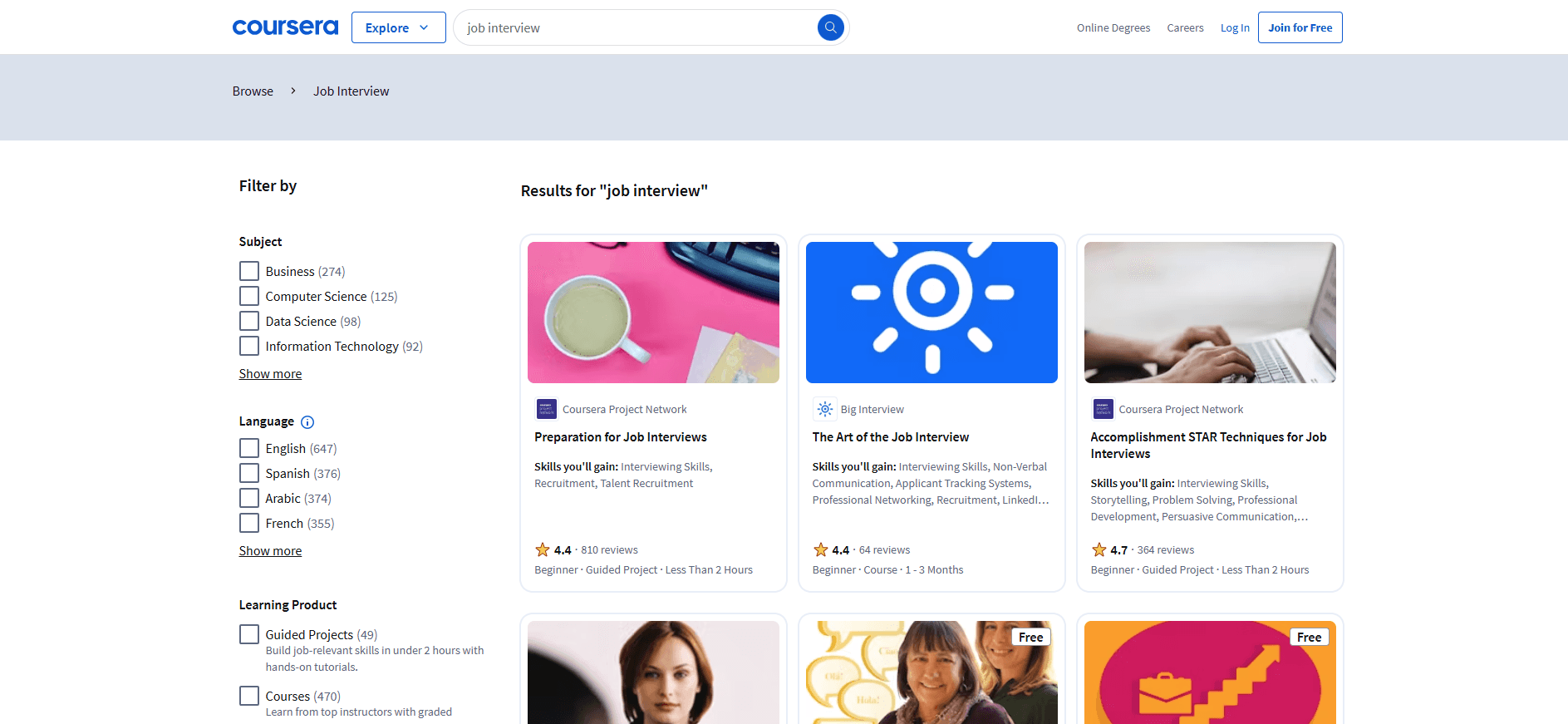This screenshot has width=1568, height=724.
Task: Click the hands typing on laptop thumbnail
Action: coord(1210,313)
